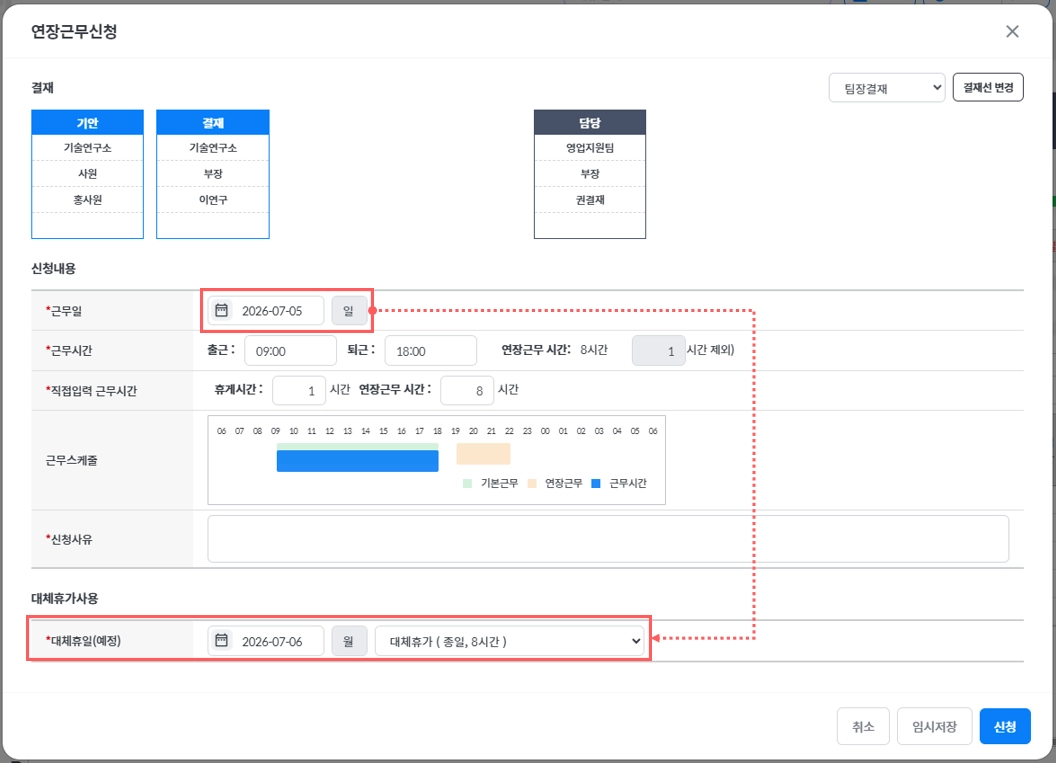The image size is (1056, 763).
Task: Click the beige 연장근무 block in schedule
Action: click(484, 454)
